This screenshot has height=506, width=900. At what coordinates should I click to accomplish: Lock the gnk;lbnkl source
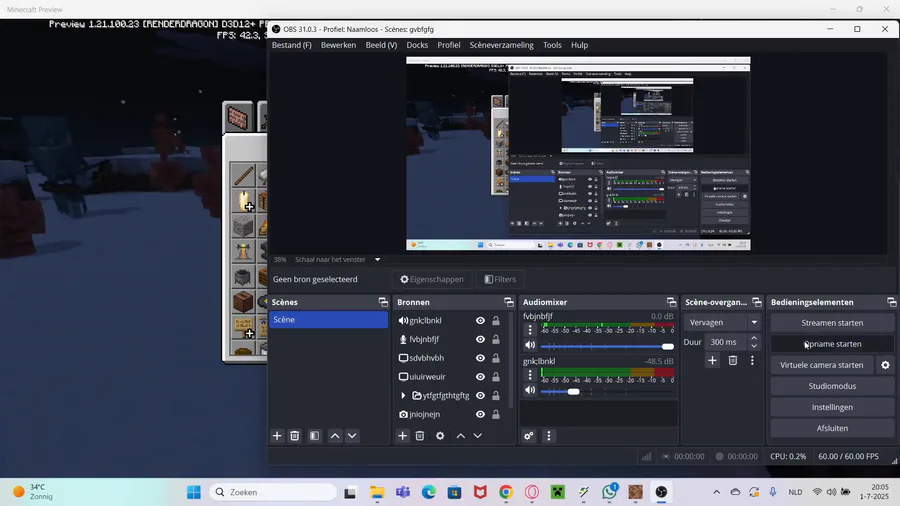coord(496,321)
